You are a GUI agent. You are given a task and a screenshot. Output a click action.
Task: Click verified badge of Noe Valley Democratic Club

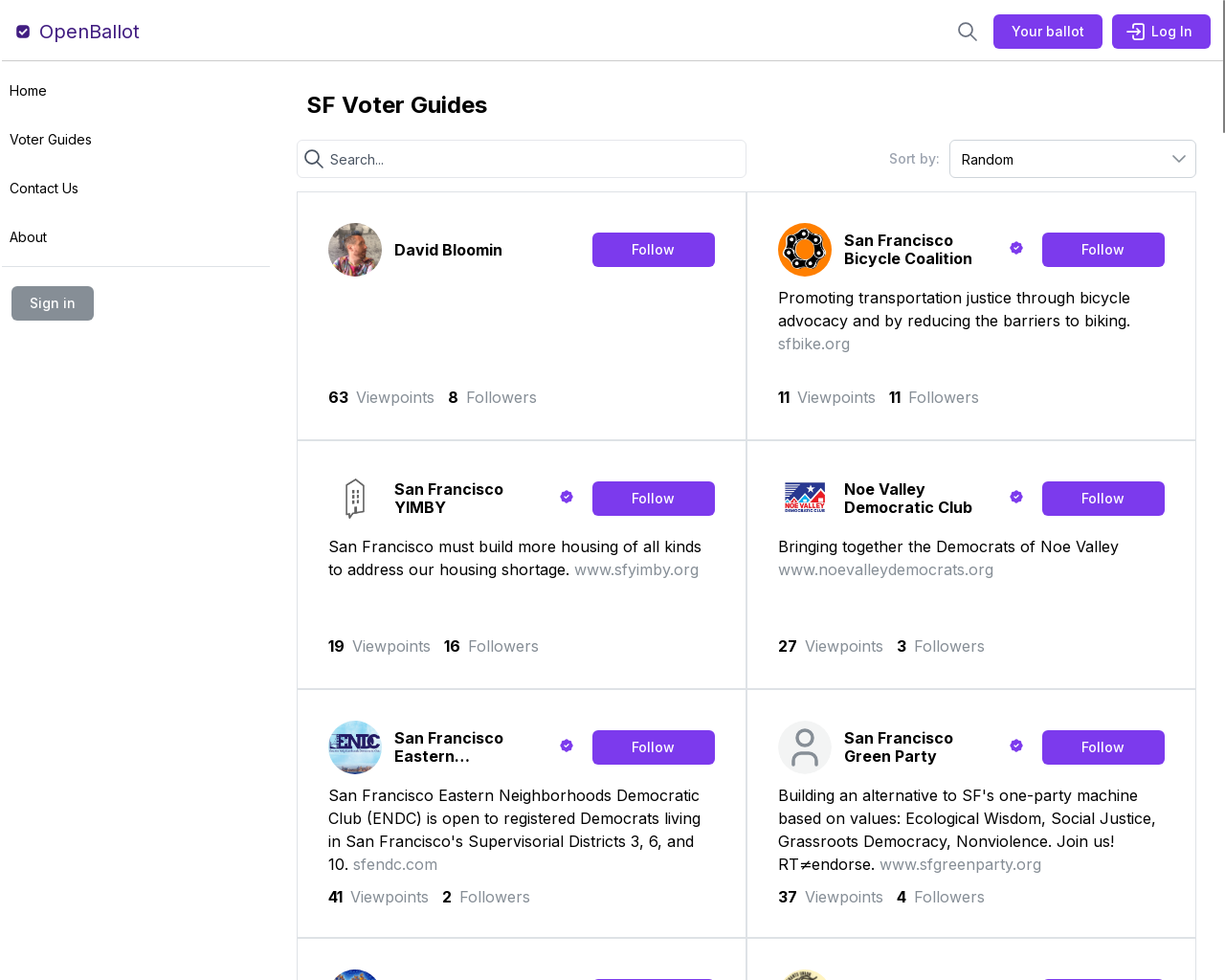coord(1016,498)
